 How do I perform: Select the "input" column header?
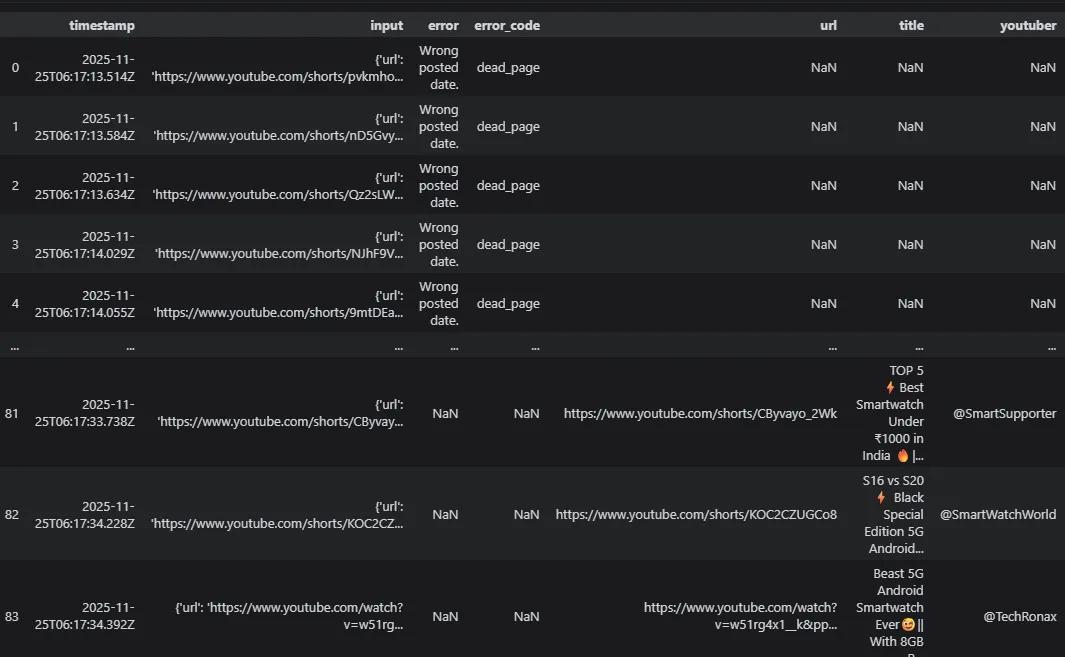point(386,26)
